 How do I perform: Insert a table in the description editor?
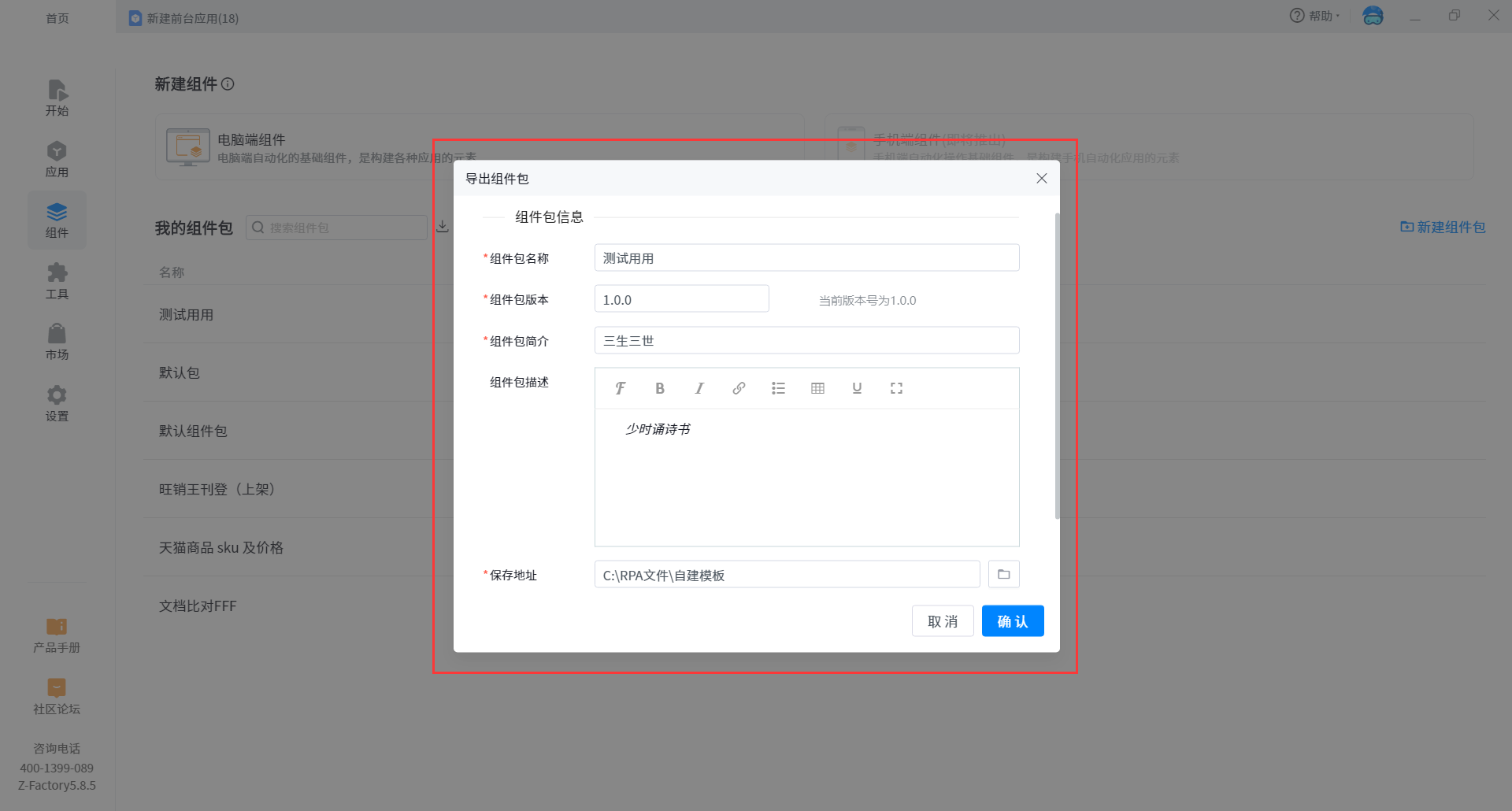point(817,388)
